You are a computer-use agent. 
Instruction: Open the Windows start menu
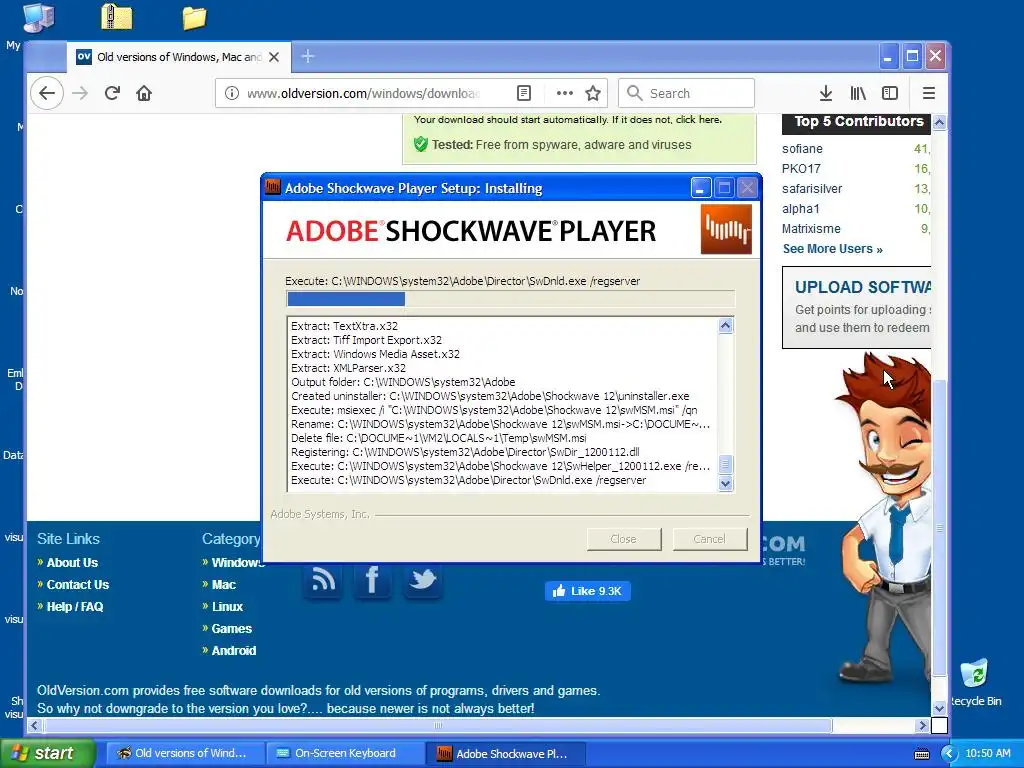coord(47,753)
